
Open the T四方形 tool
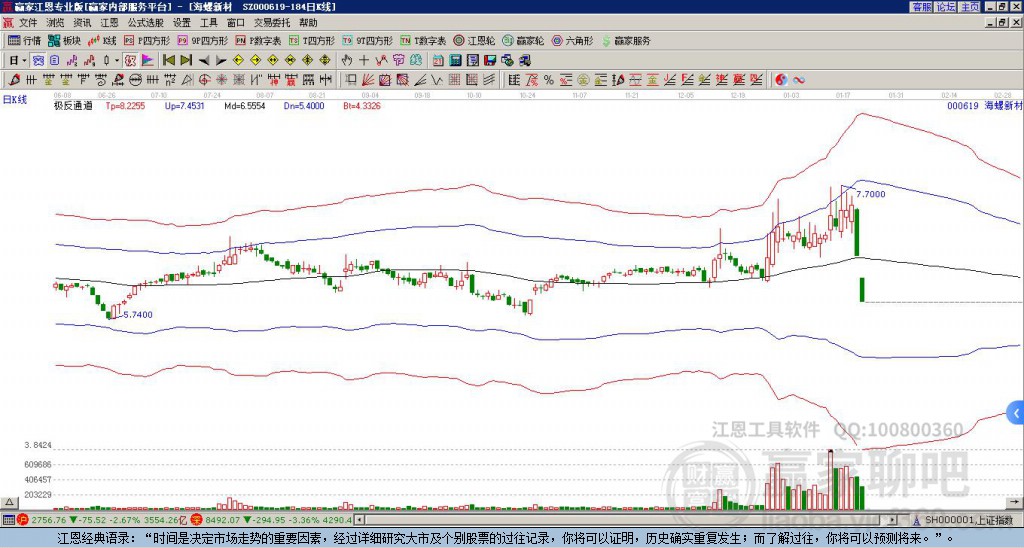point(312,40)
